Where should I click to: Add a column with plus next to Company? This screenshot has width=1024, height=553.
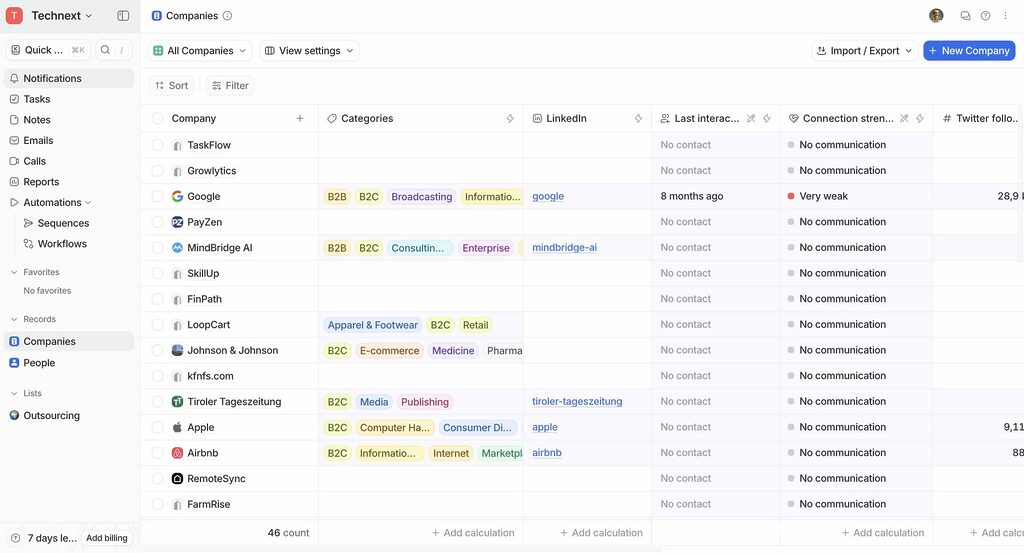coord(300,118)
